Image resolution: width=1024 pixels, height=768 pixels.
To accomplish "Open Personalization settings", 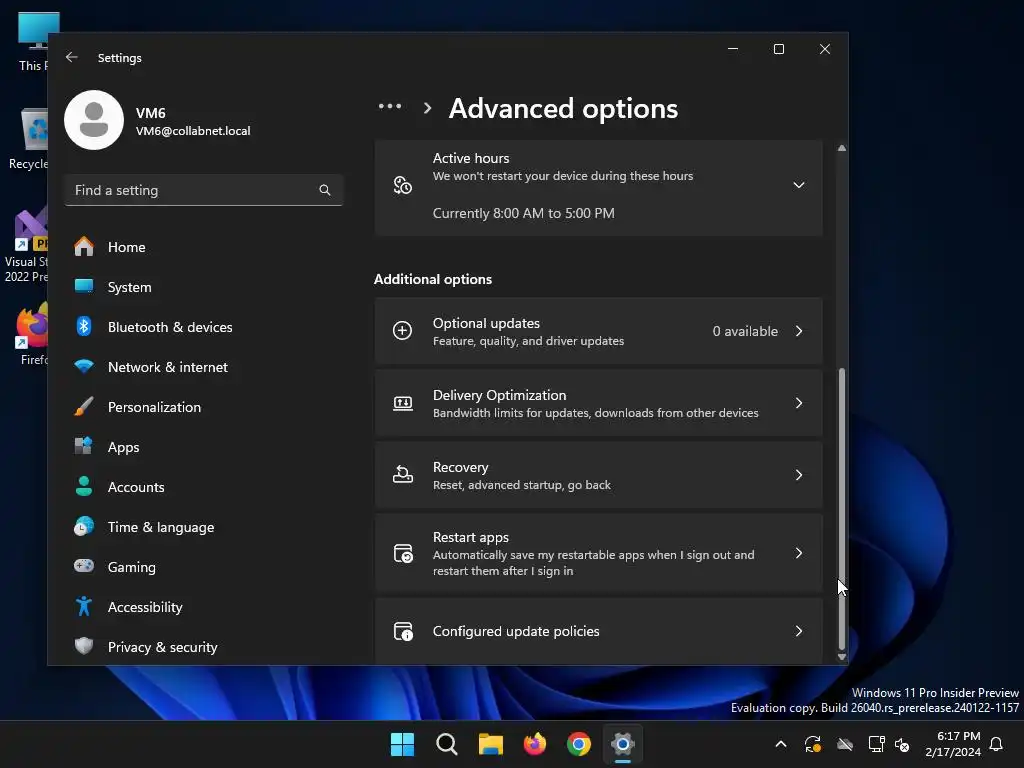I will (204, 407).
